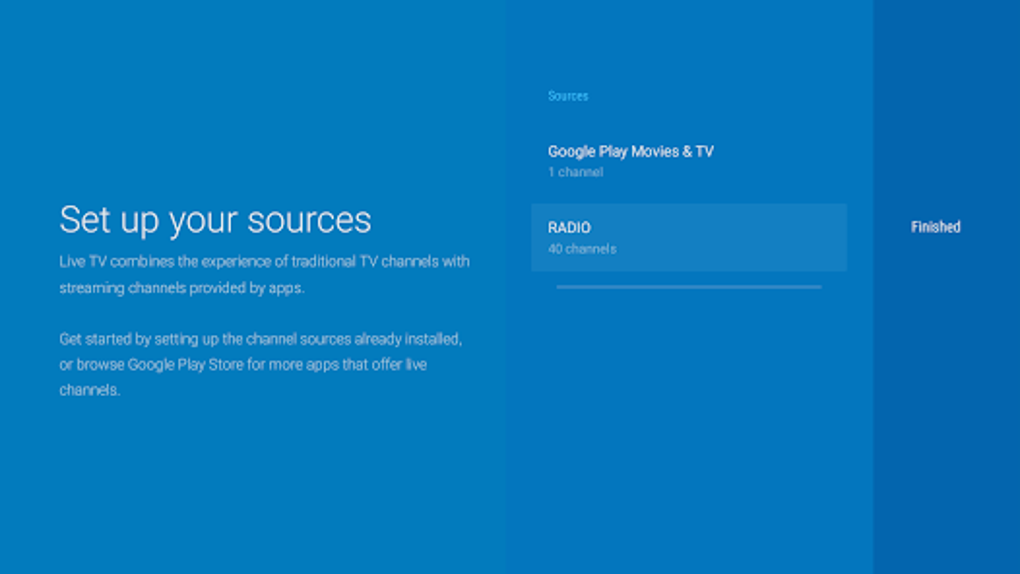The image size is (1020, 574).
Task: Click the divider line below RADIO
Action: point(688,287)
